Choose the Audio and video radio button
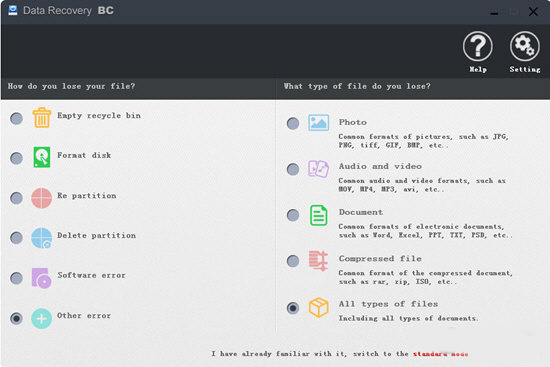 coord(293,169)
